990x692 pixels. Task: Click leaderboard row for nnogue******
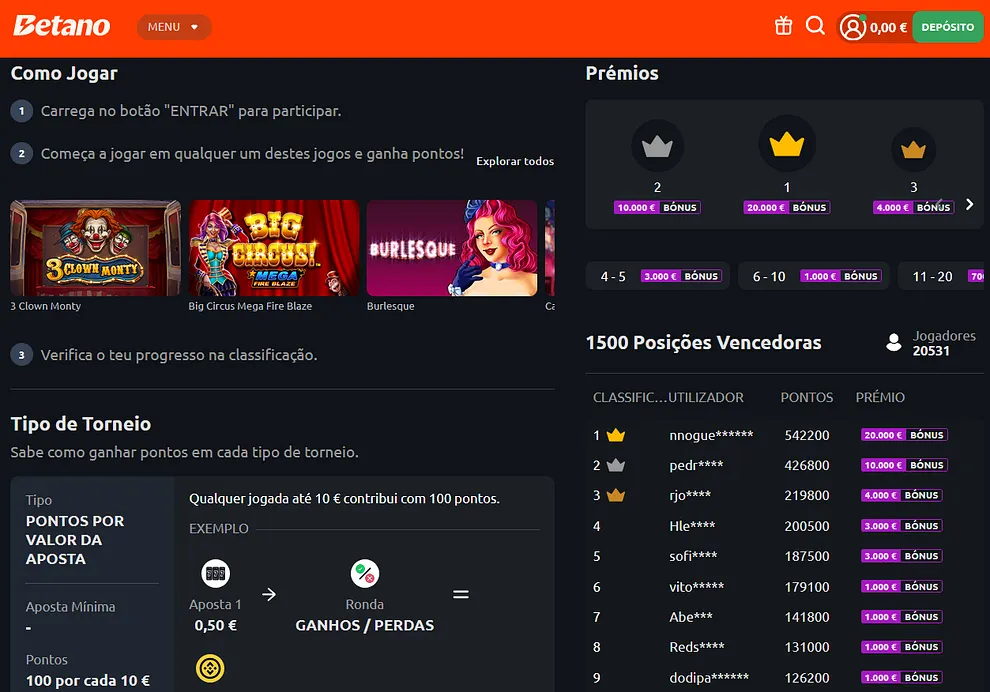pos(784,435)
